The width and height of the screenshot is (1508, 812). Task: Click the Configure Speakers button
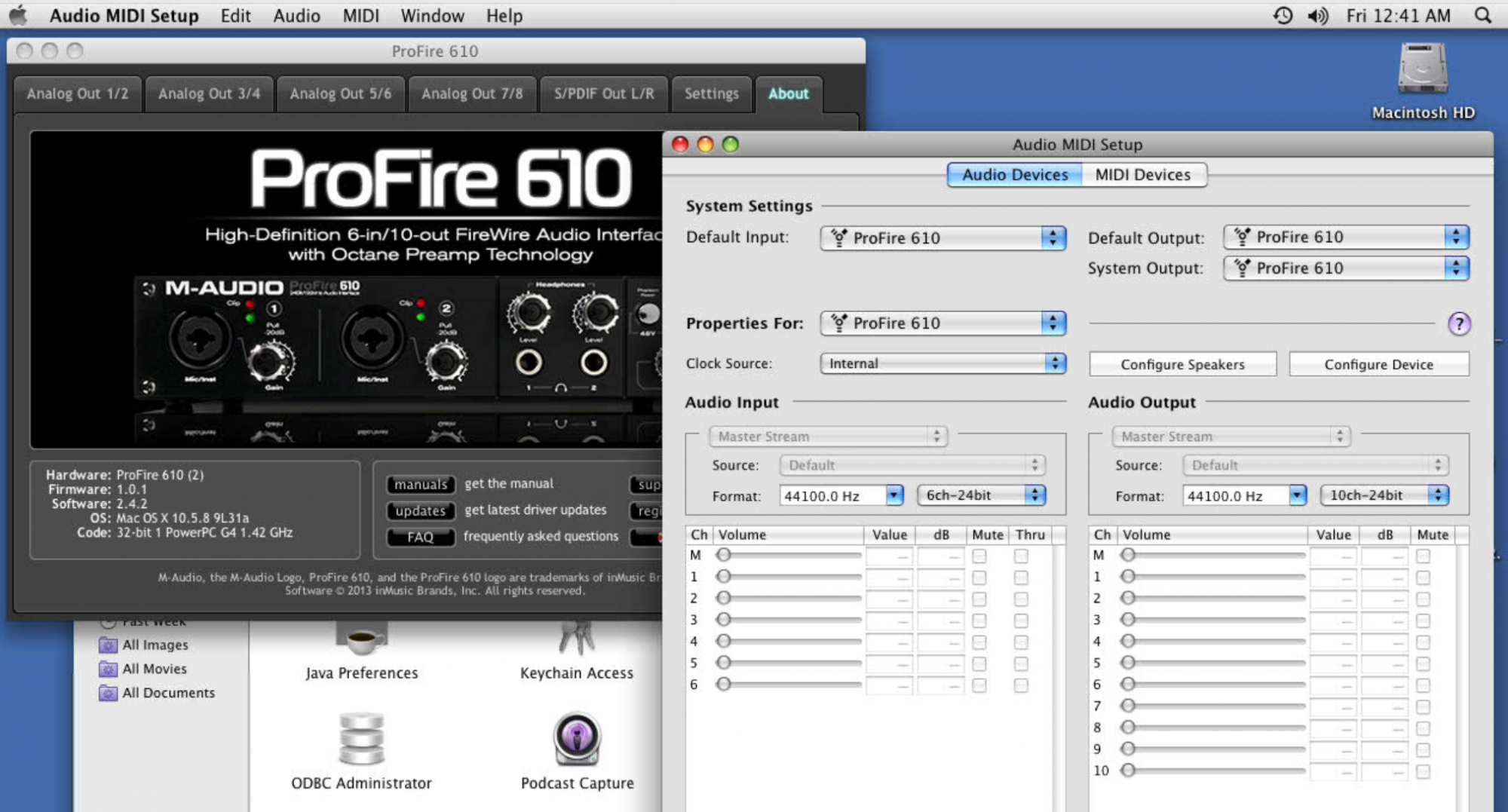[1182, 364]
